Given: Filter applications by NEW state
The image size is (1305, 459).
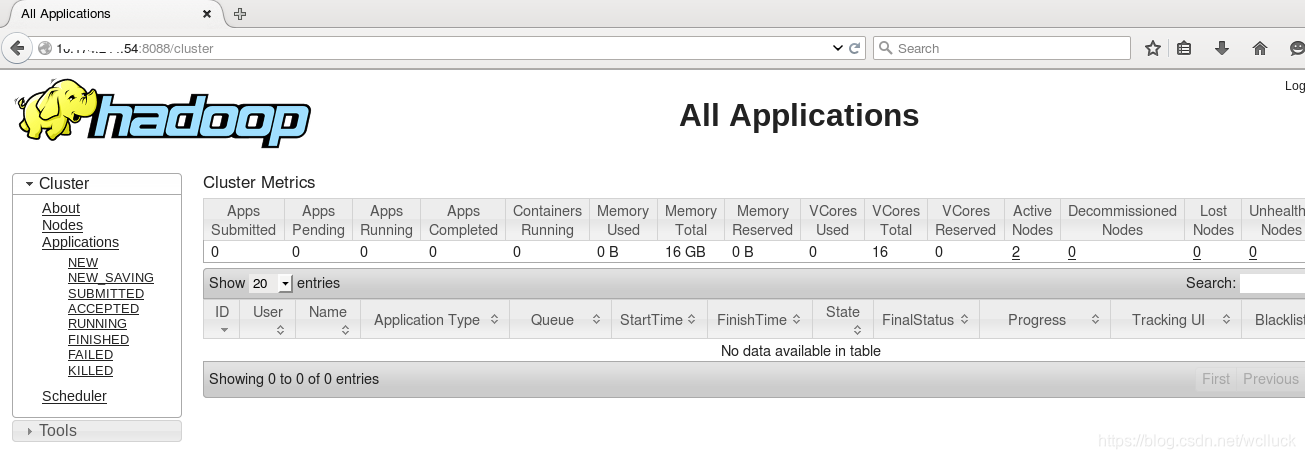Looking at the screenshot, I should pos(83,263).
